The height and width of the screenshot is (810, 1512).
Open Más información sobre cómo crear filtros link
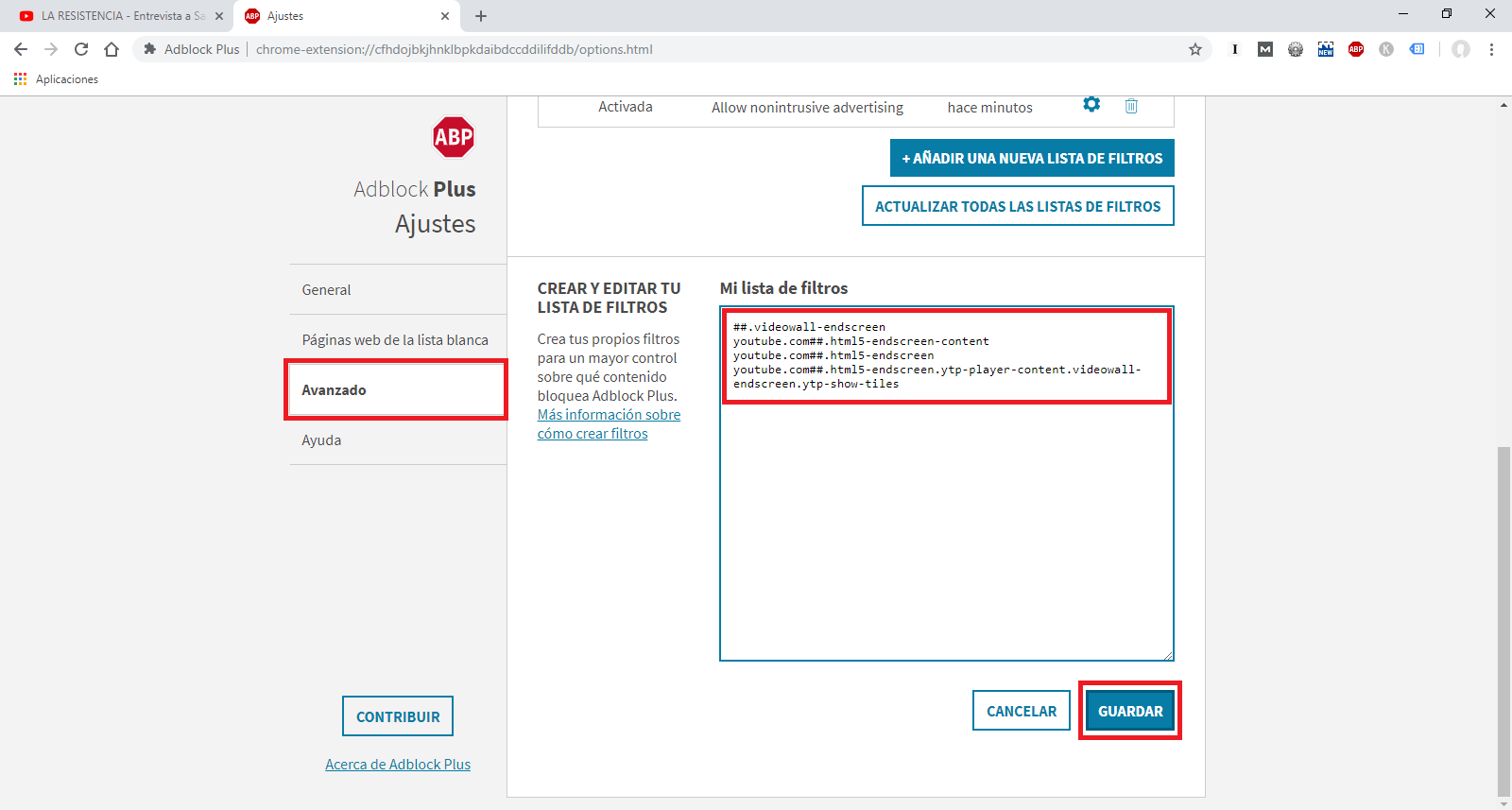tap(609, 424)
